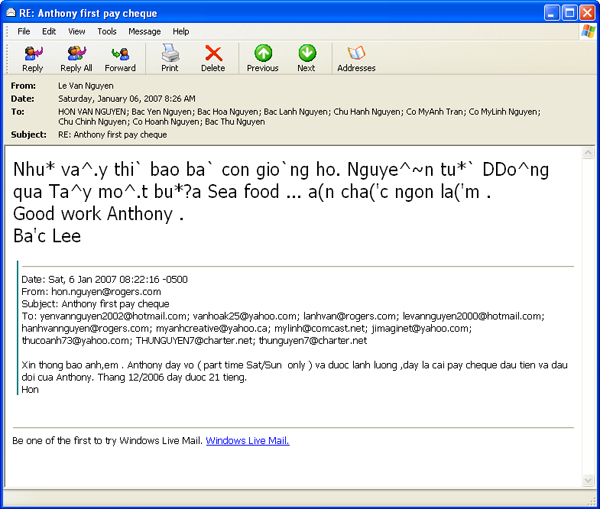This screenshot has width=600, height=509.
Task: Minimize the email window
Action: [551, 13]
